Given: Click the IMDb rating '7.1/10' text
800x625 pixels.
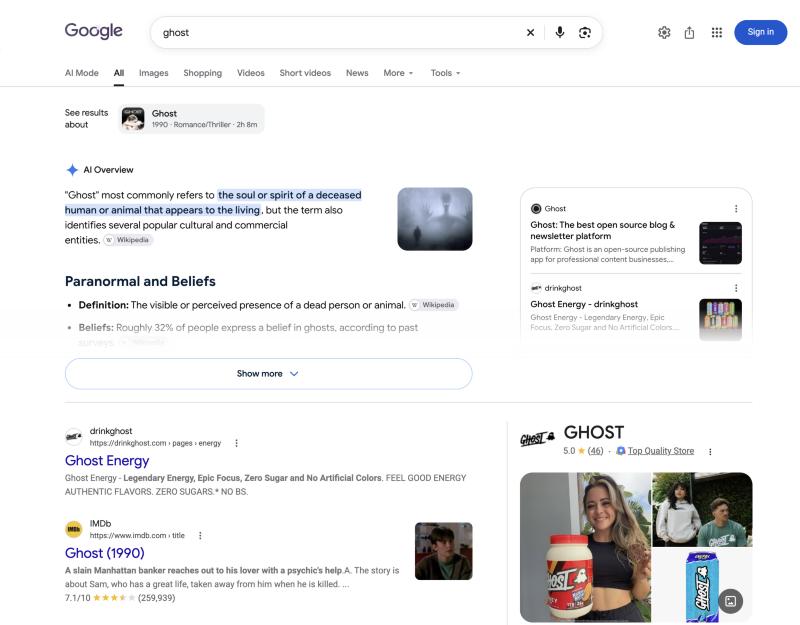Looking at the screenshot, I should 78,598.
